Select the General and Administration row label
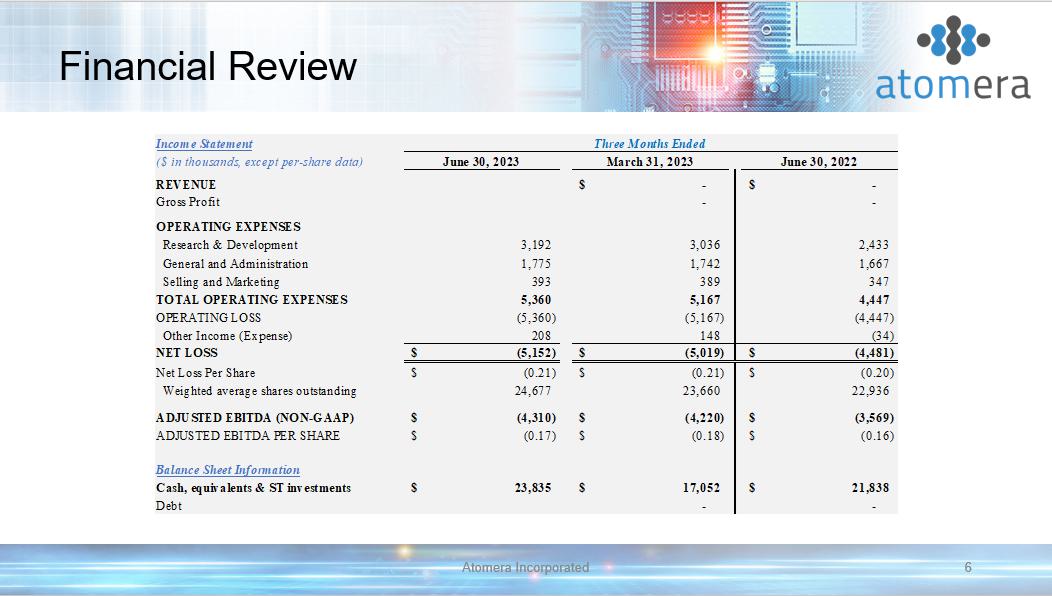The image size is (1052, 596). click(x=235, y=264)
